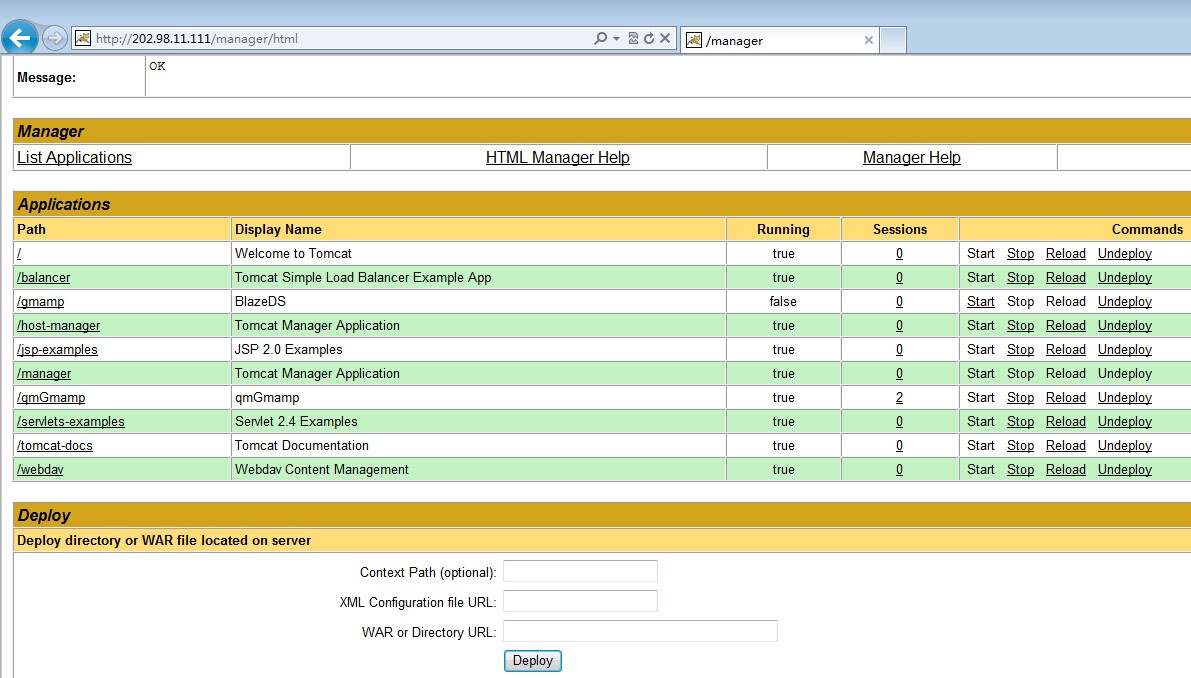The width and height of the screenshot is (1191, 678).
Task: Close the /manager tab
Action: [869, 40]
